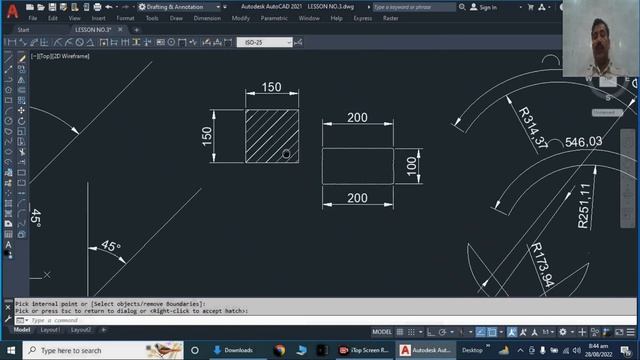
Task: Select the Angular dimension tool icon
Action: pos(90,42)
